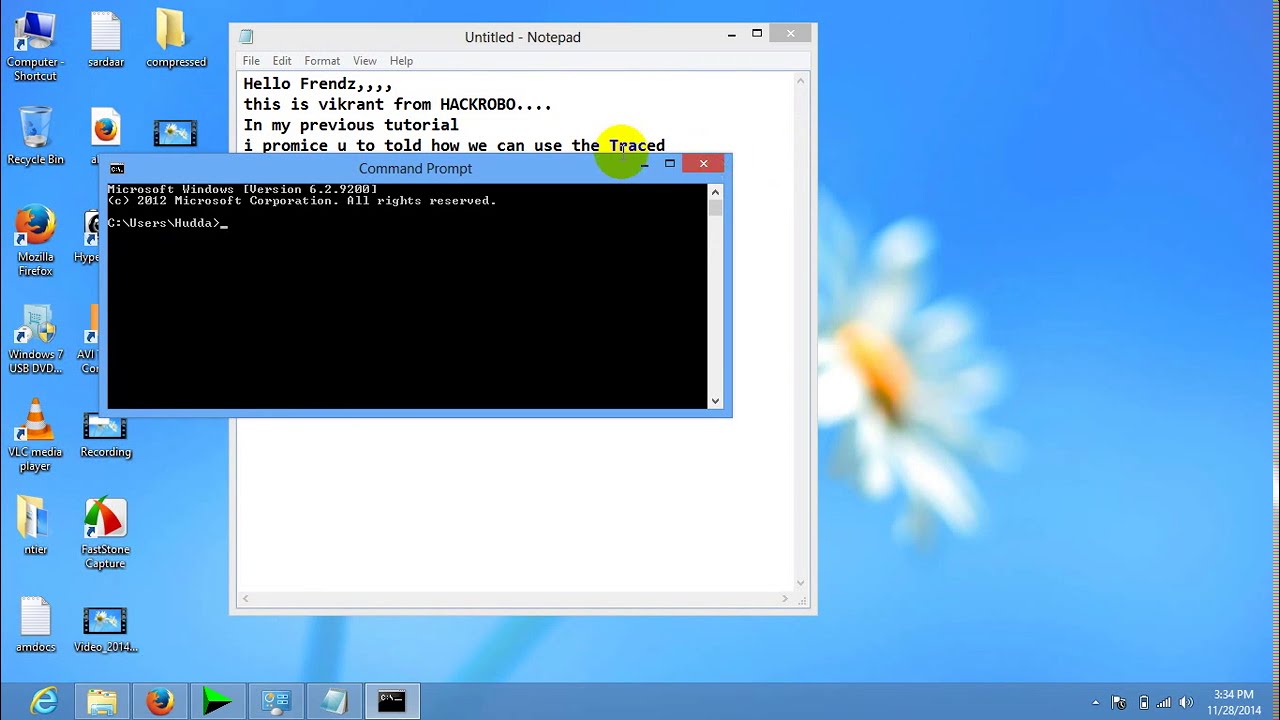Click the Command Prompt scrollbar thumb
This screenshot has width=1280, height=720.
[715, 208]
